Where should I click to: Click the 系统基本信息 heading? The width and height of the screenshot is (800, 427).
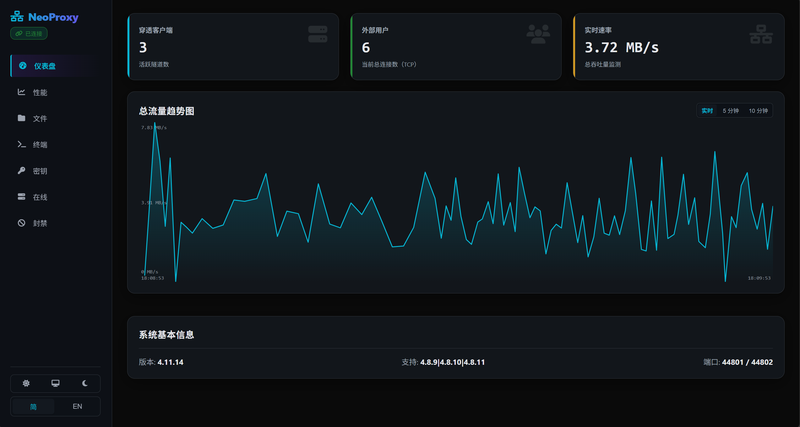(x=166, y=335)
